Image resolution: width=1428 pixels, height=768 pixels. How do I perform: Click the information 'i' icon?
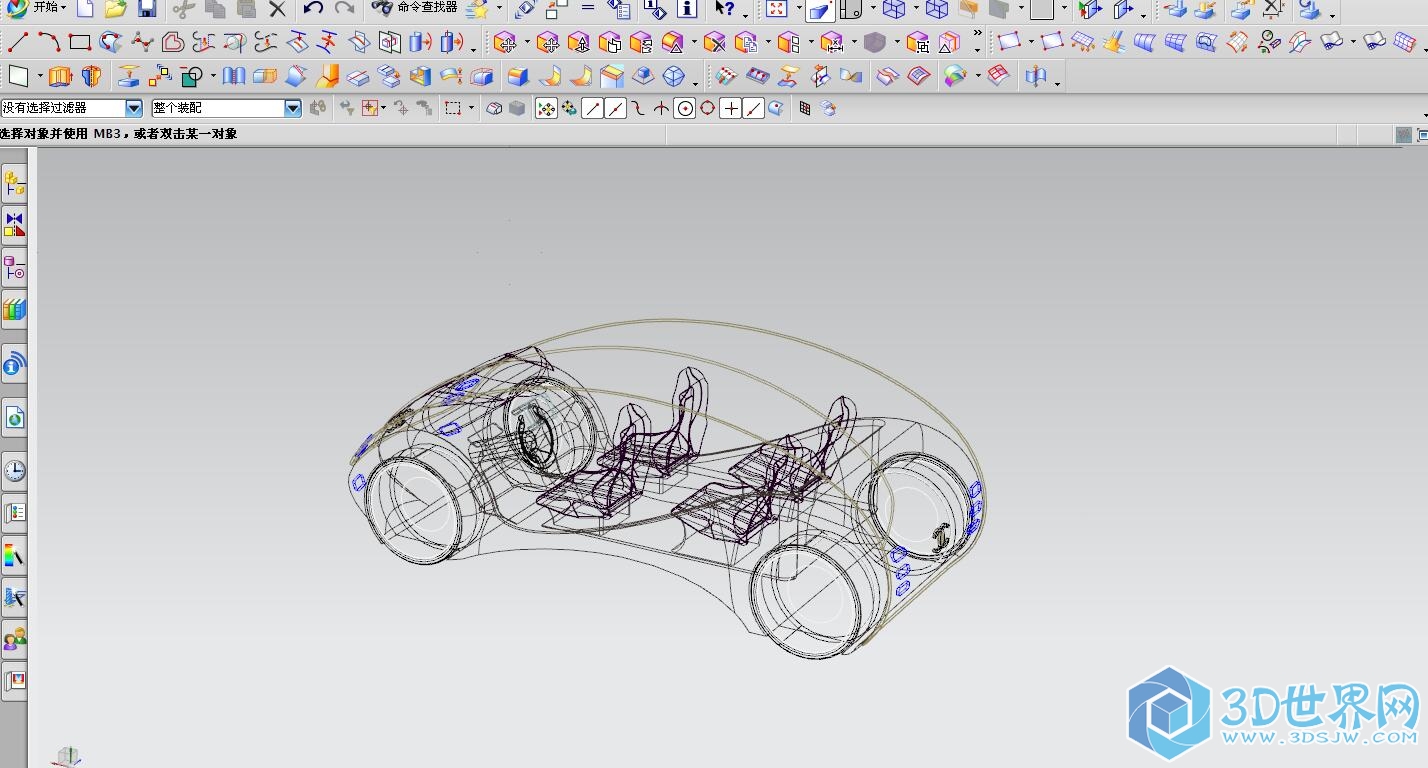687,9
